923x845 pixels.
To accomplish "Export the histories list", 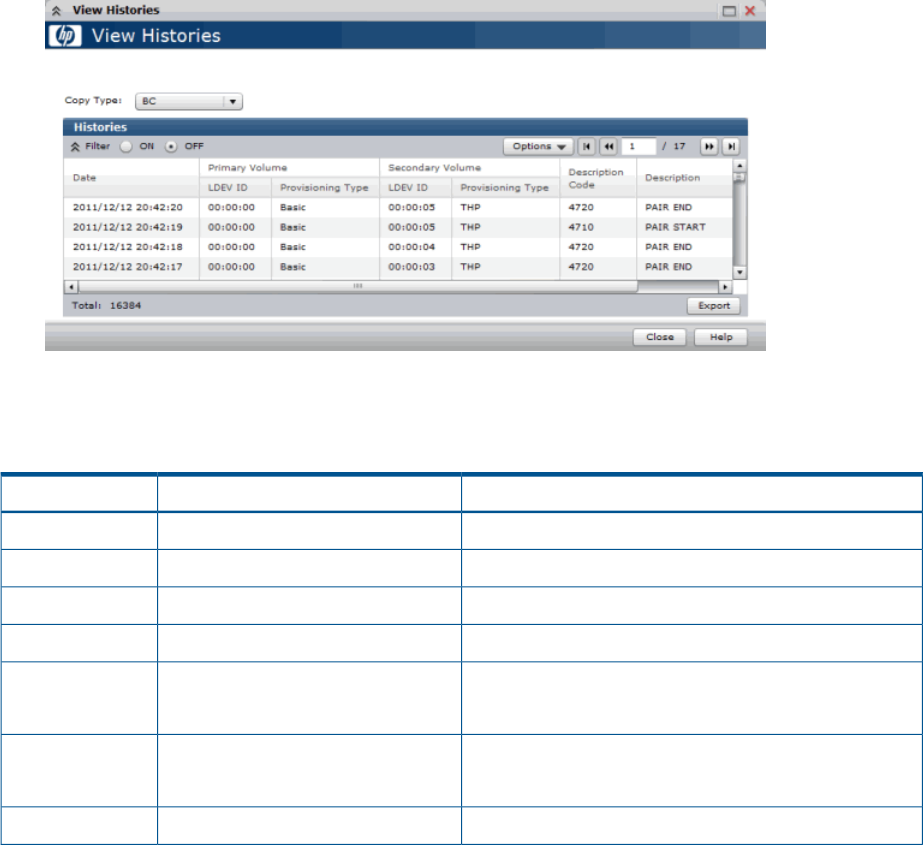I will (x=713, y=306).
